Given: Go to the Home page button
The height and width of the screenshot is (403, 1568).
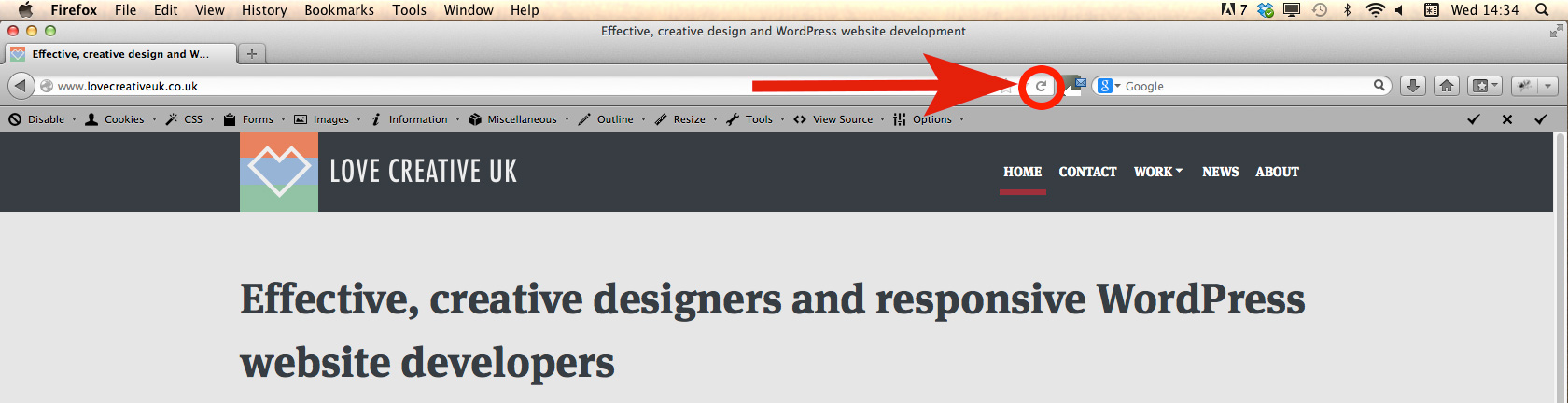Looking at the screenshot, I should coord(1447,86).
